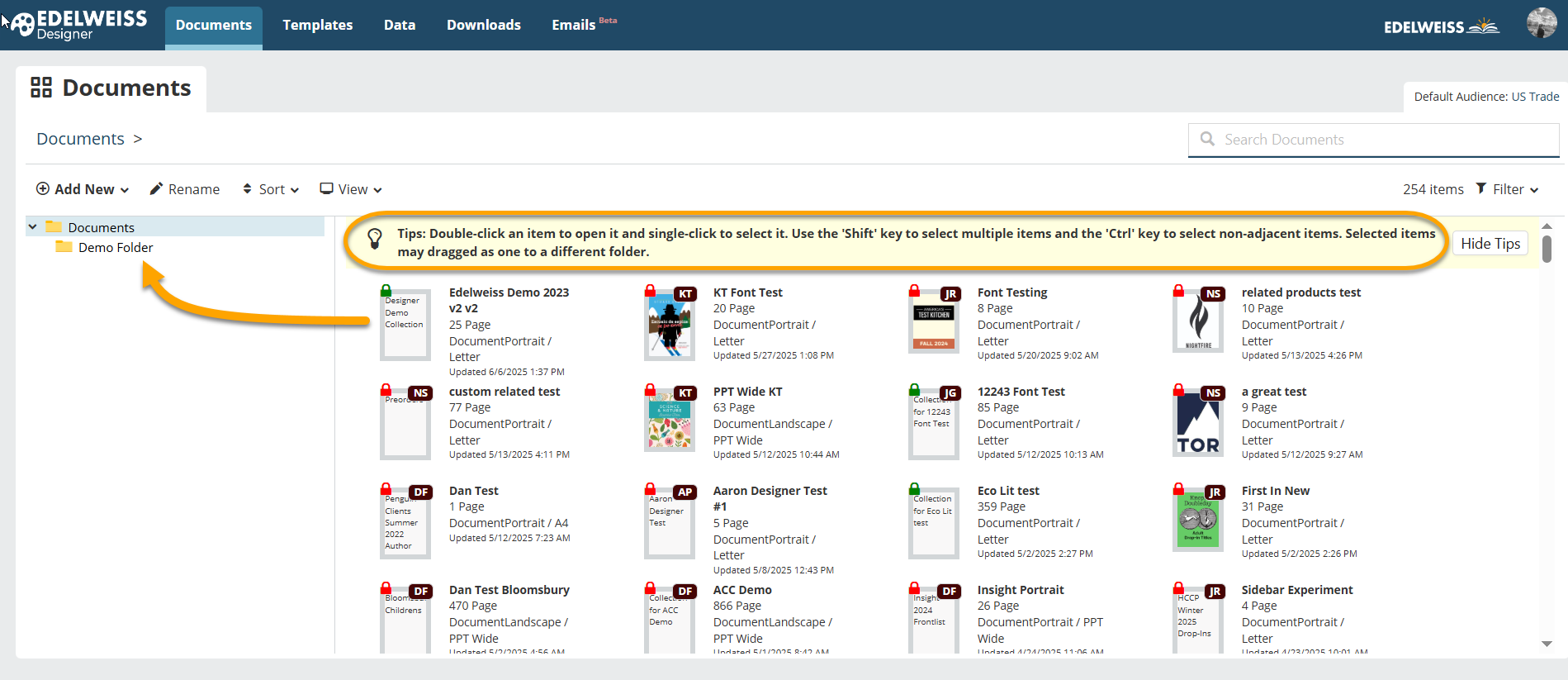Viewport: 1568px width, 680px height.
Task: Click the NS badge on custom related test
Action: tap(421, 392)
